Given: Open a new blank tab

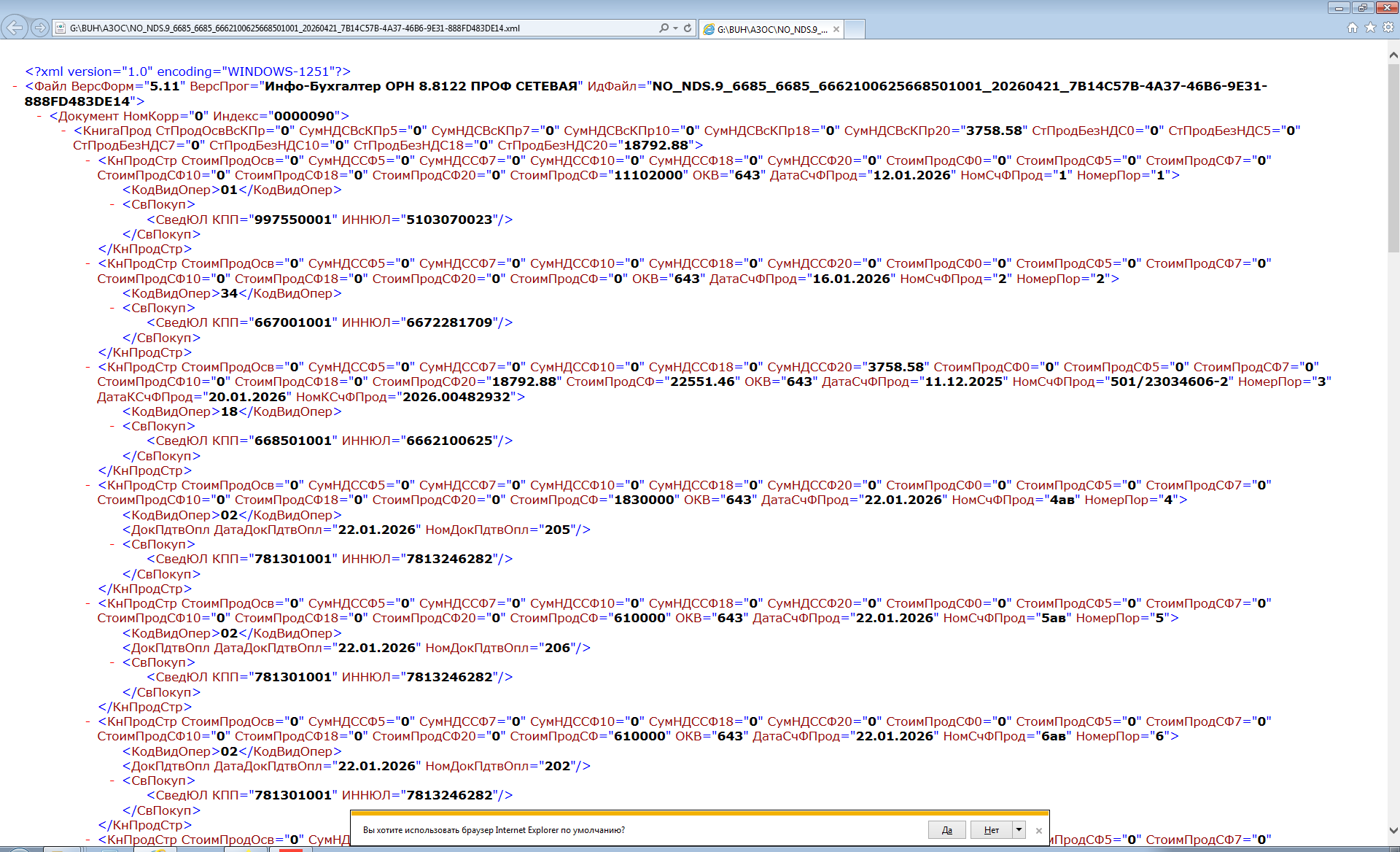Looking at the screenshot, I should coord(855,29).
